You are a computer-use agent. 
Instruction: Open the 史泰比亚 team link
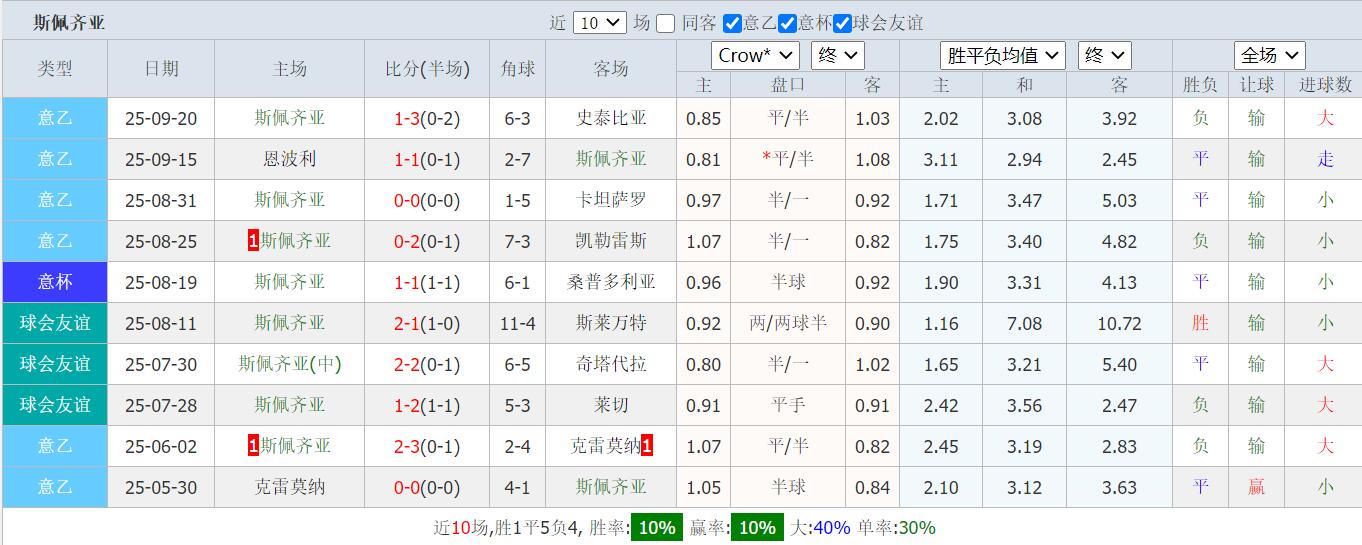pyautogui.click(x=611, y=118)
